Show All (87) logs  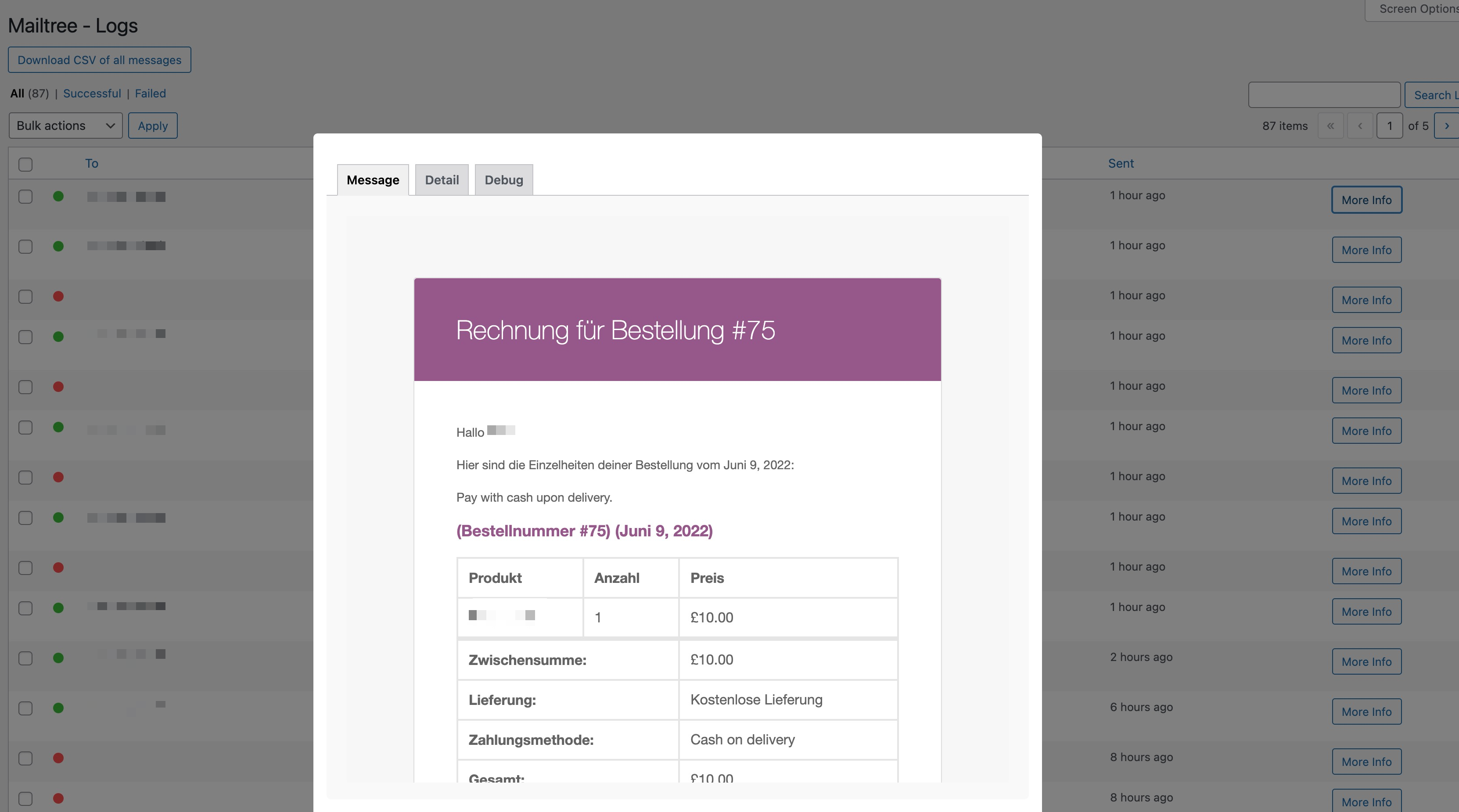[29, 93]
